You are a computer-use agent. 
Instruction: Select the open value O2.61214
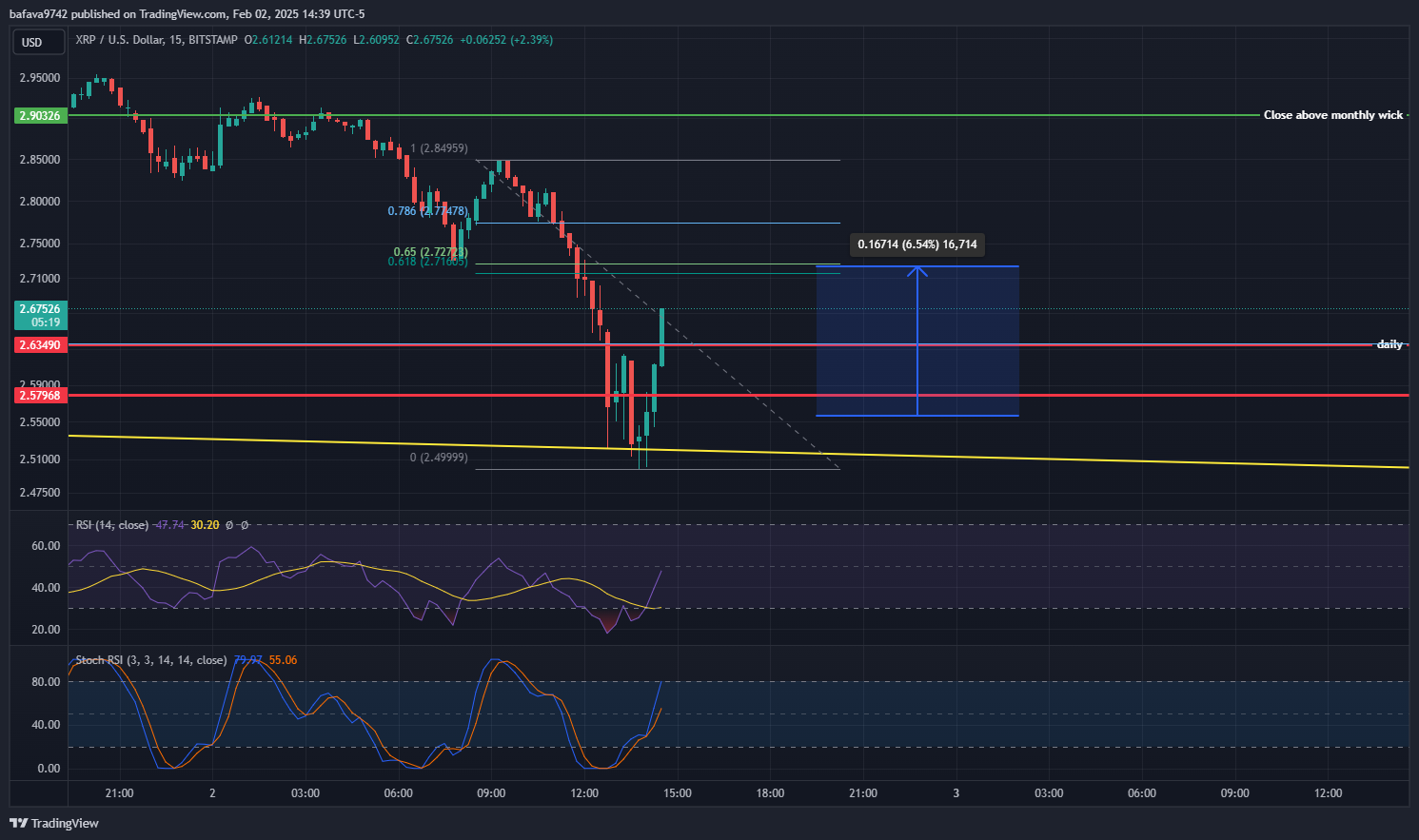tap(268, 40)
